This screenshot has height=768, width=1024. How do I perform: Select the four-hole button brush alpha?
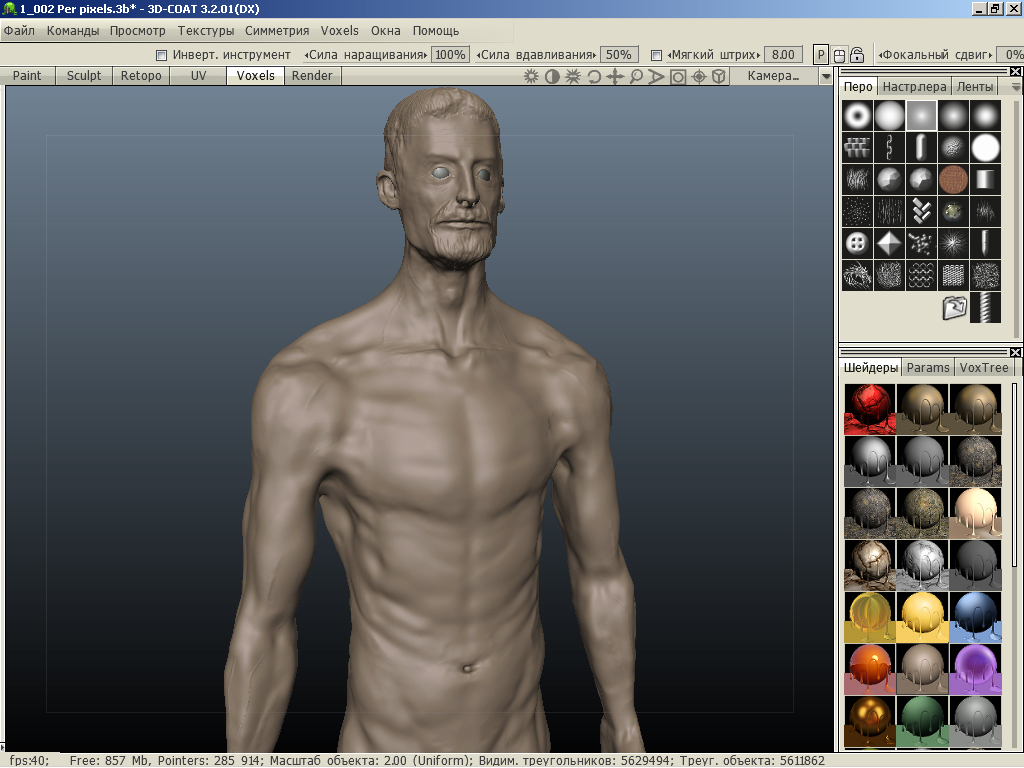(x=857, y=243)
